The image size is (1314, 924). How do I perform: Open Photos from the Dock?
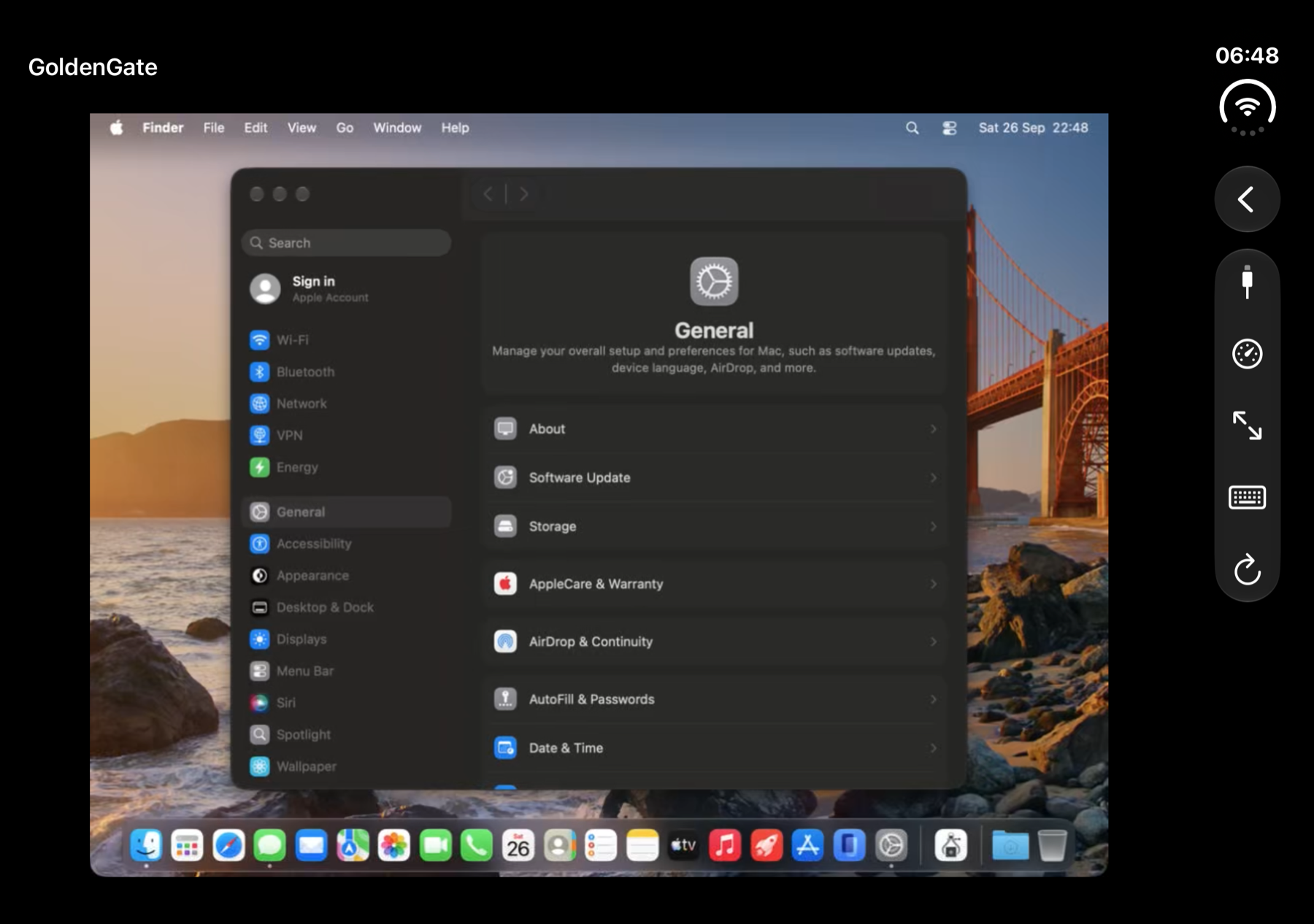[x=394, y=845]
